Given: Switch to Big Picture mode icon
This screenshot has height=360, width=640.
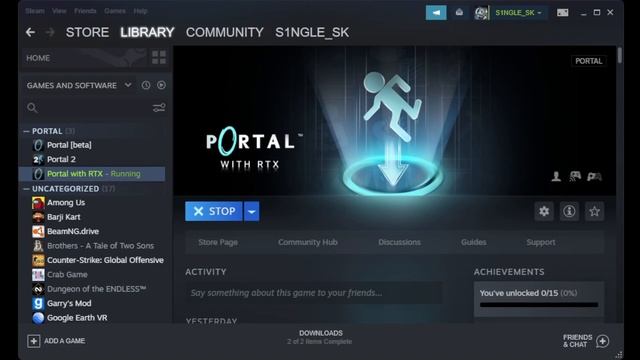Looking at the screenshot, I should pos(562,13).
